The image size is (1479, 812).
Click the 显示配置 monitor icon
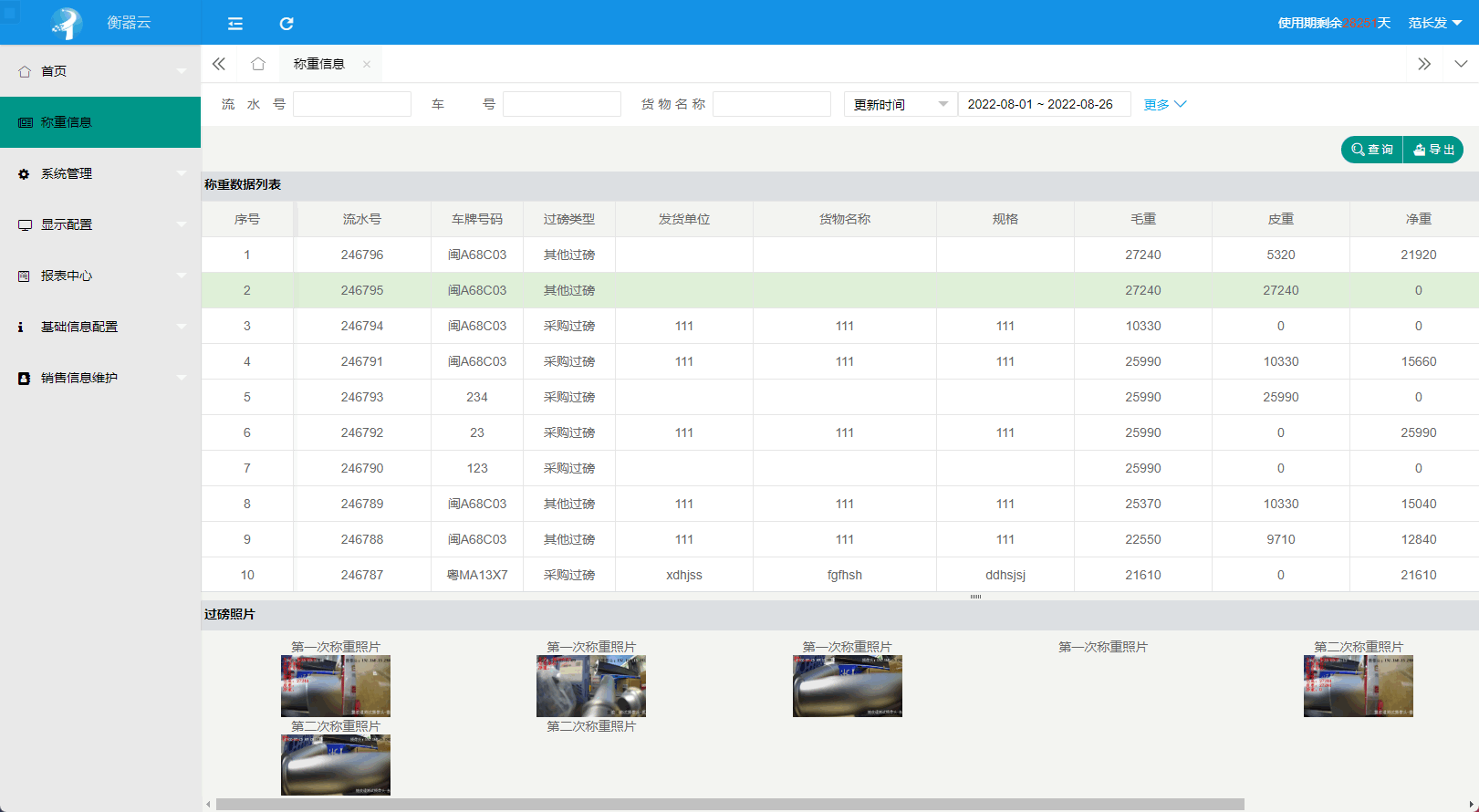tap(25, 224)
